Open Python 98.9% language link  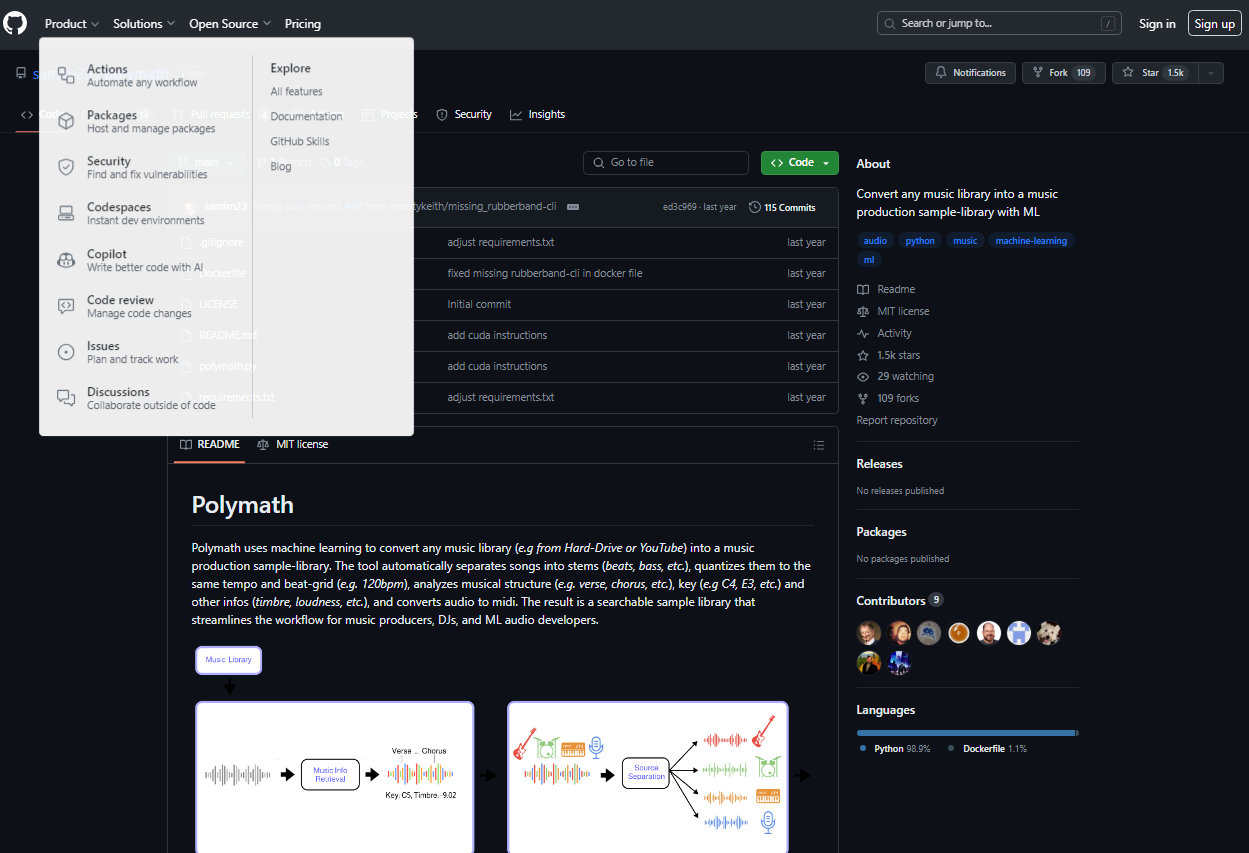point(895,748)
